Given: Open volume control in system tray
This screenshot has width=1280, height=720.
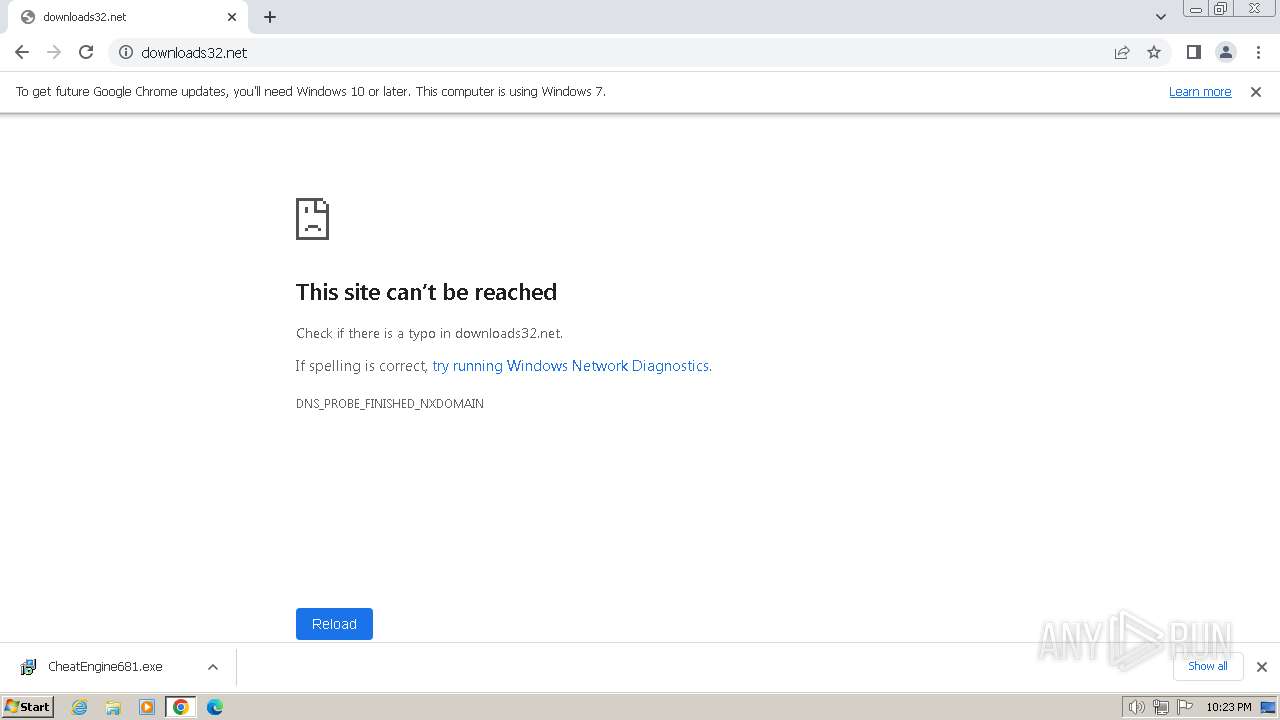Looking at the screenshot, I should coord(1136,707).
